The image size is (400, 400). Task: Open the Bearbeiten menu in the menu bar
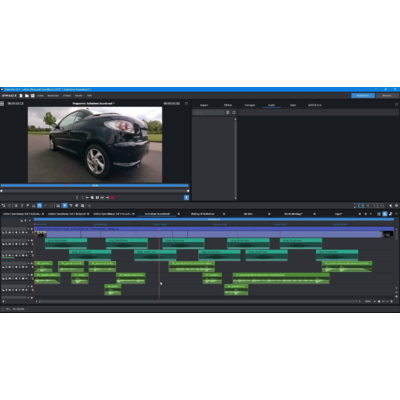pyautogui.click(x=53, y=96)
